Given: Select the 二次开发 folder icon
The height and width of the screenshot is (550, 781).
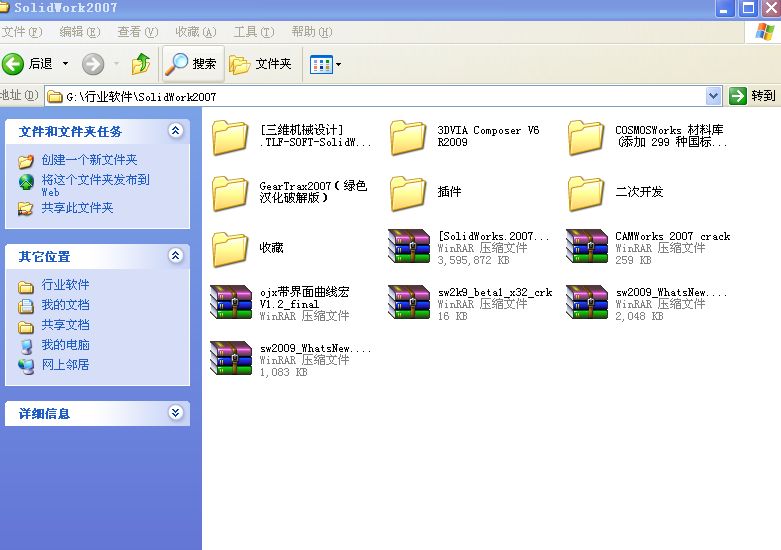Looking at the screenshot, I should pos(586,194).
